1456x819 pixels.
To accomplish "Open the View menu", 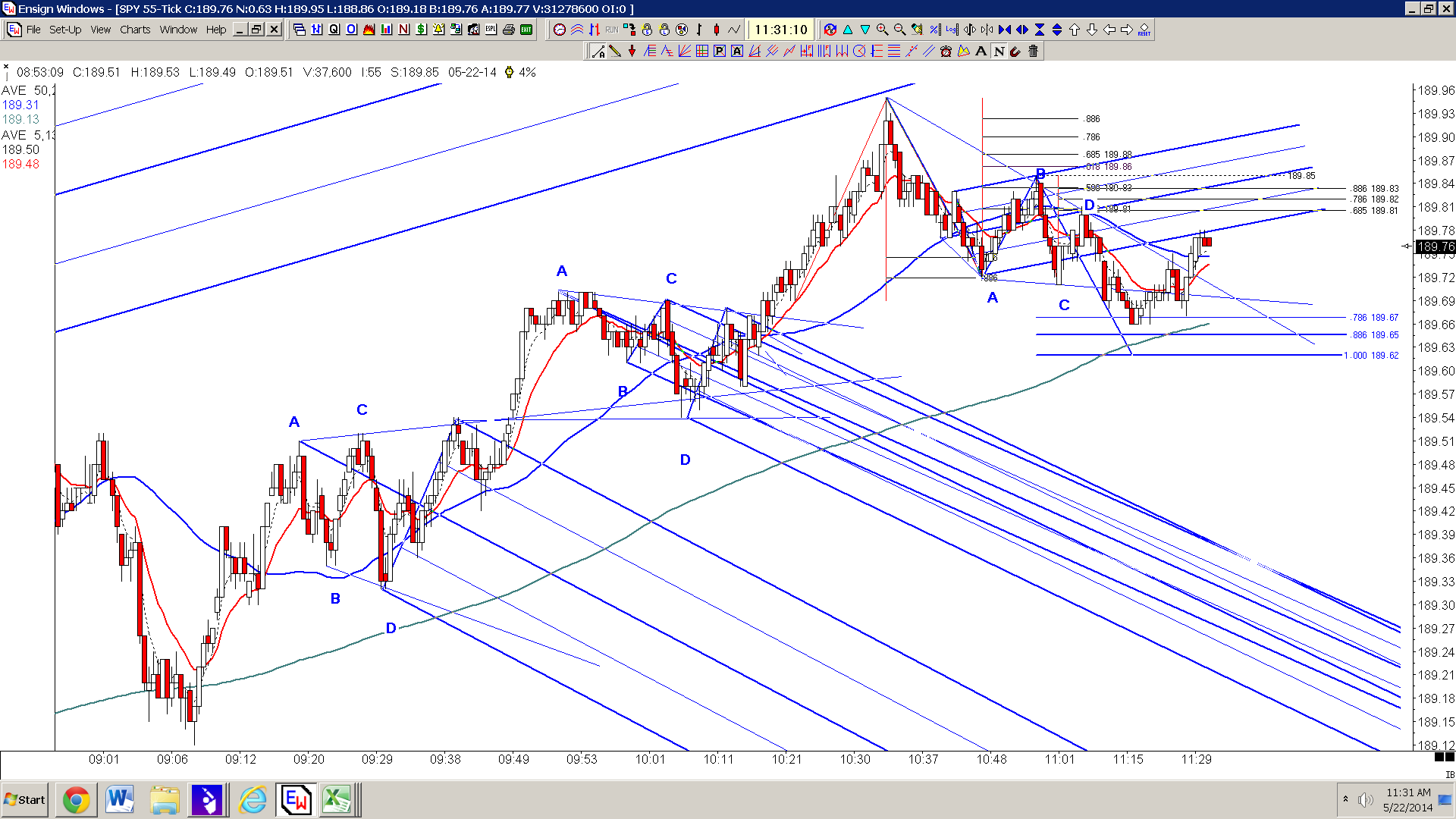I will point(101,30).
